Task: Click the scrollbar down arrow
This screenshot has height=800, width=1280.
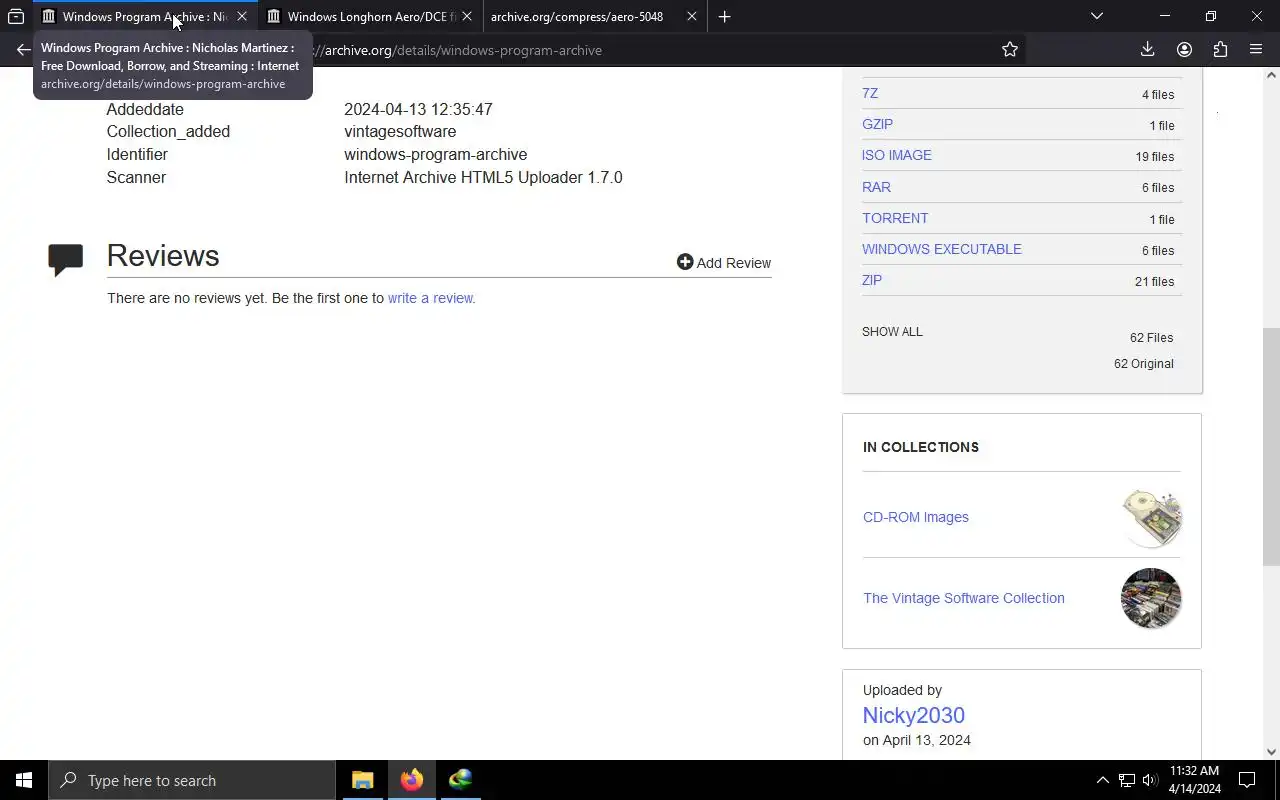Action: point(1272,752)
